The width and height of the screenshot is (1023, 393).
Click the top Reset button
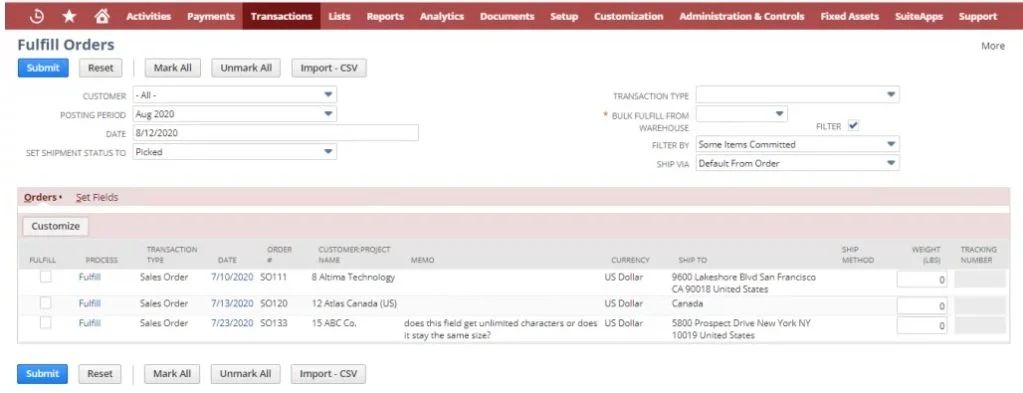[x=100, y=68]
